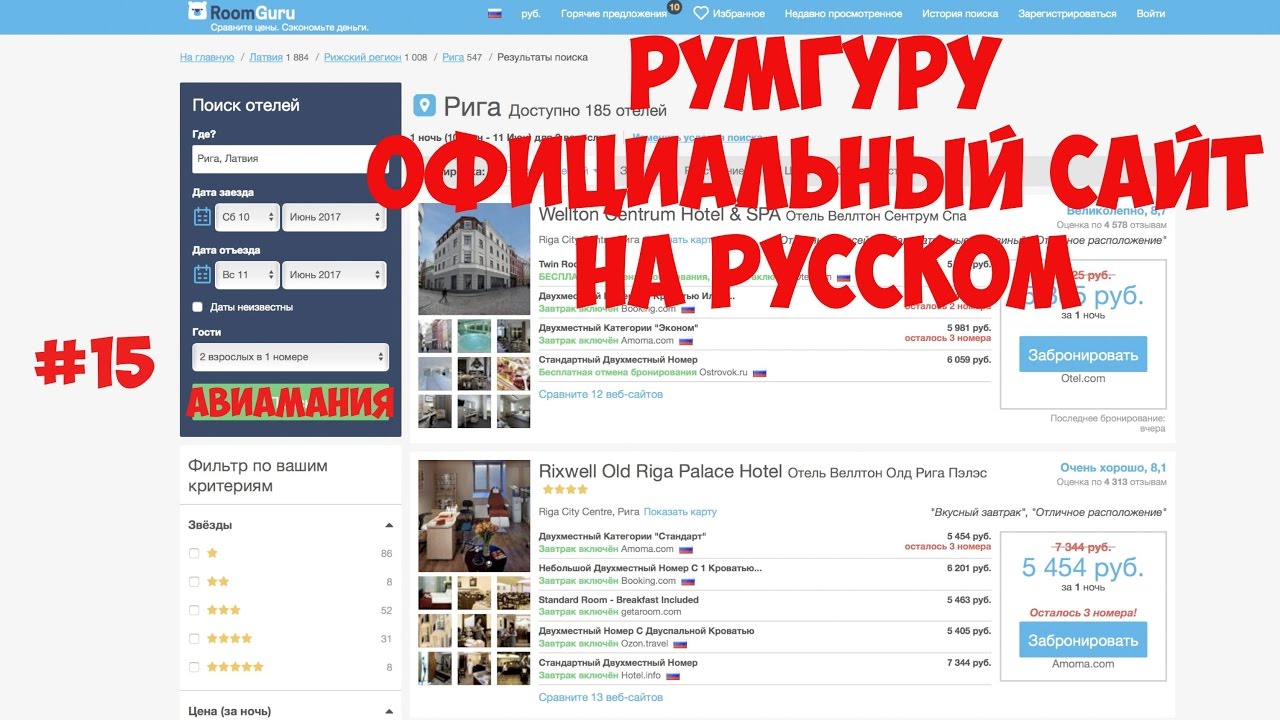The image size is (1280, 720).
Task: Tick the five-star filter checkbox
Action: pyautogui.click(x=195, y=667)
